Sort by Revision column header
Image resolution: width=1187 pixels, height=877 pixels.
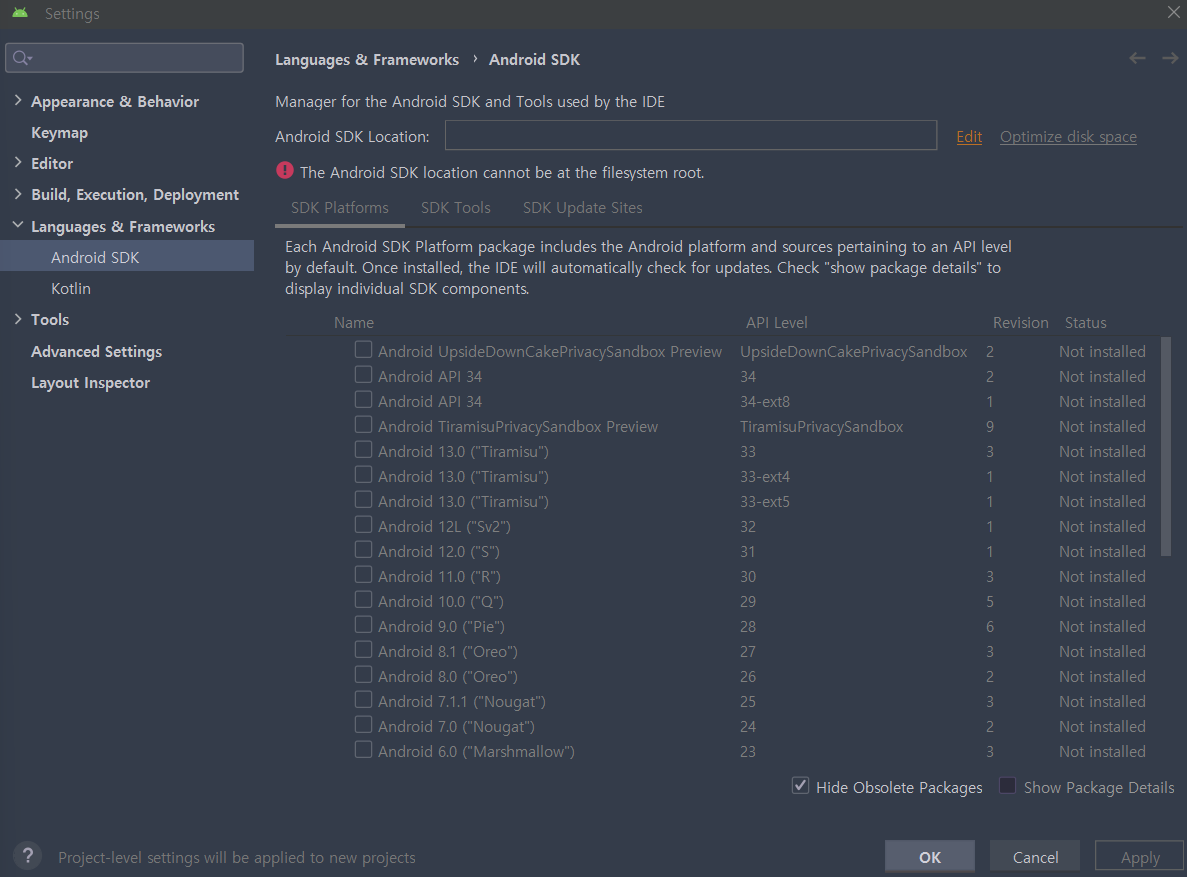click(1020, 323)
